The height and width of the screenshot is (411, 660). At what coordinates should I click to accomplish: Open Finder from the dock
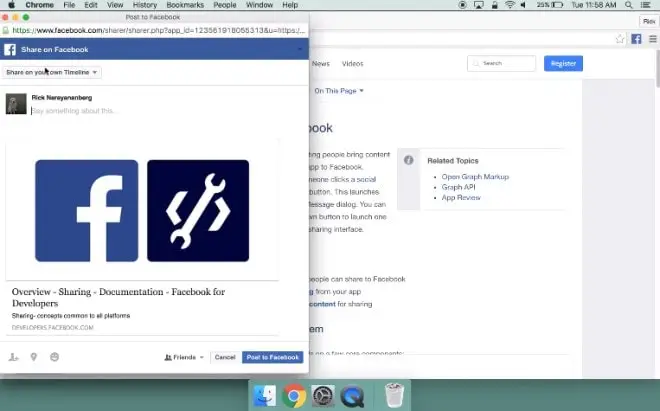[x=264, y=396]
